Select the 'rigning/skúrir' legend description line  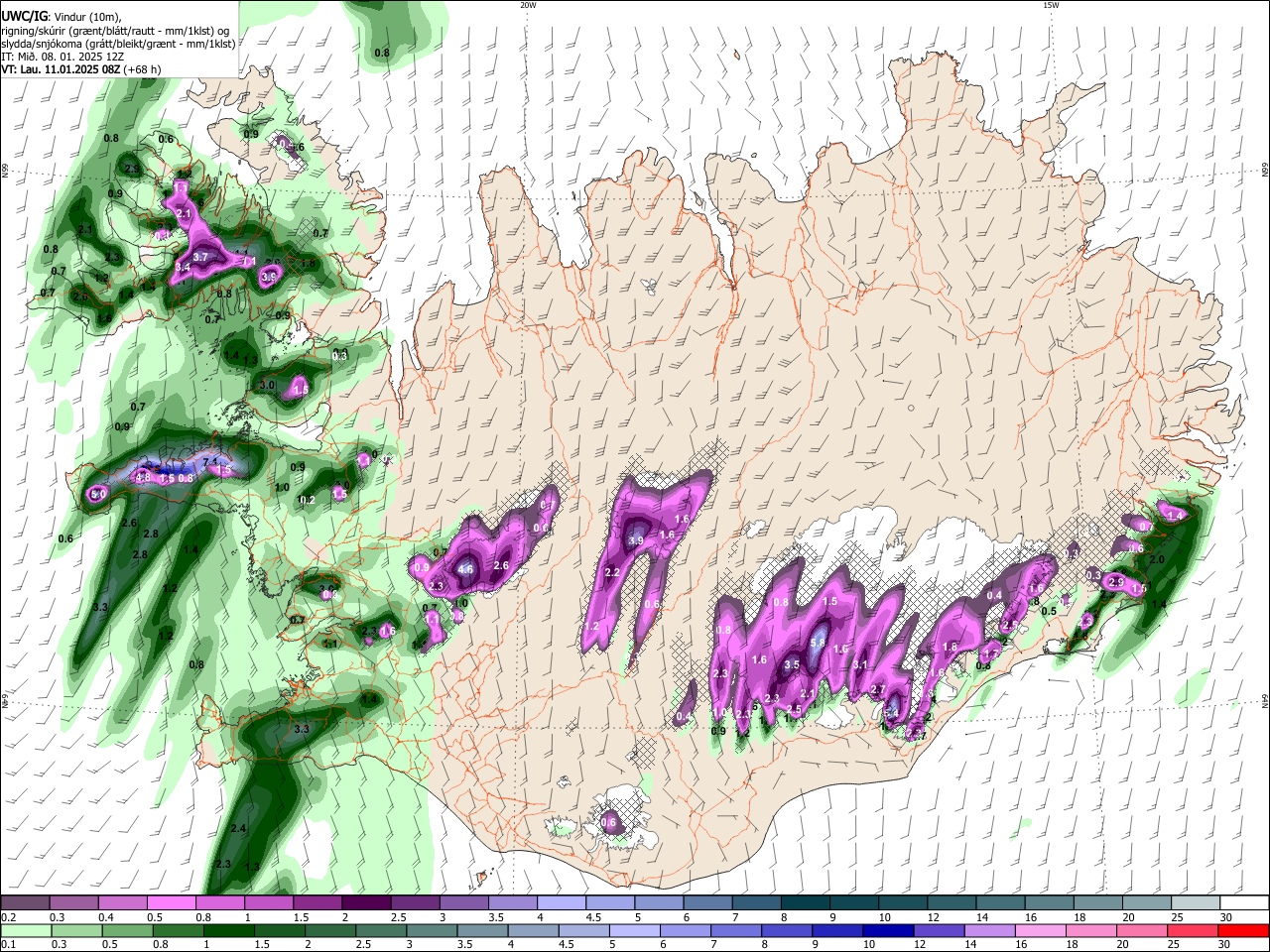pos(114,31)
